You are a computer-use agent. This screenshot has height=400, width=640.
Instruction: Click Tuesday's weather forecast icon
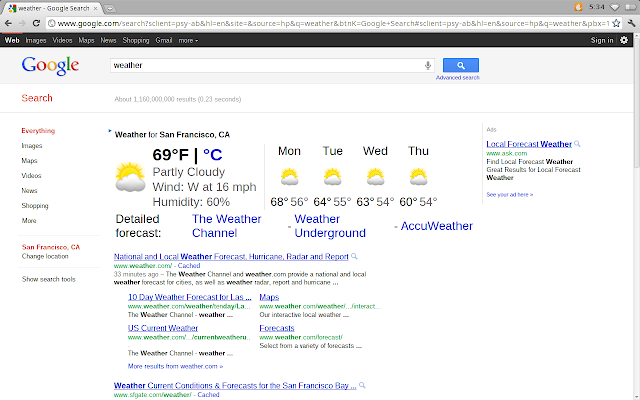332,177
